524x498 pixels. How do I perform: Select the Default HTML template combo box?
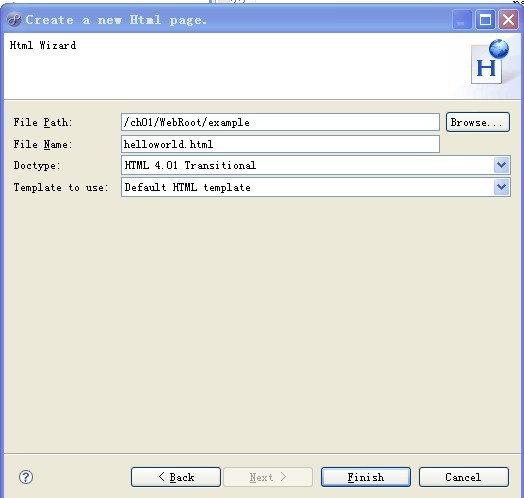pos(315,187)
